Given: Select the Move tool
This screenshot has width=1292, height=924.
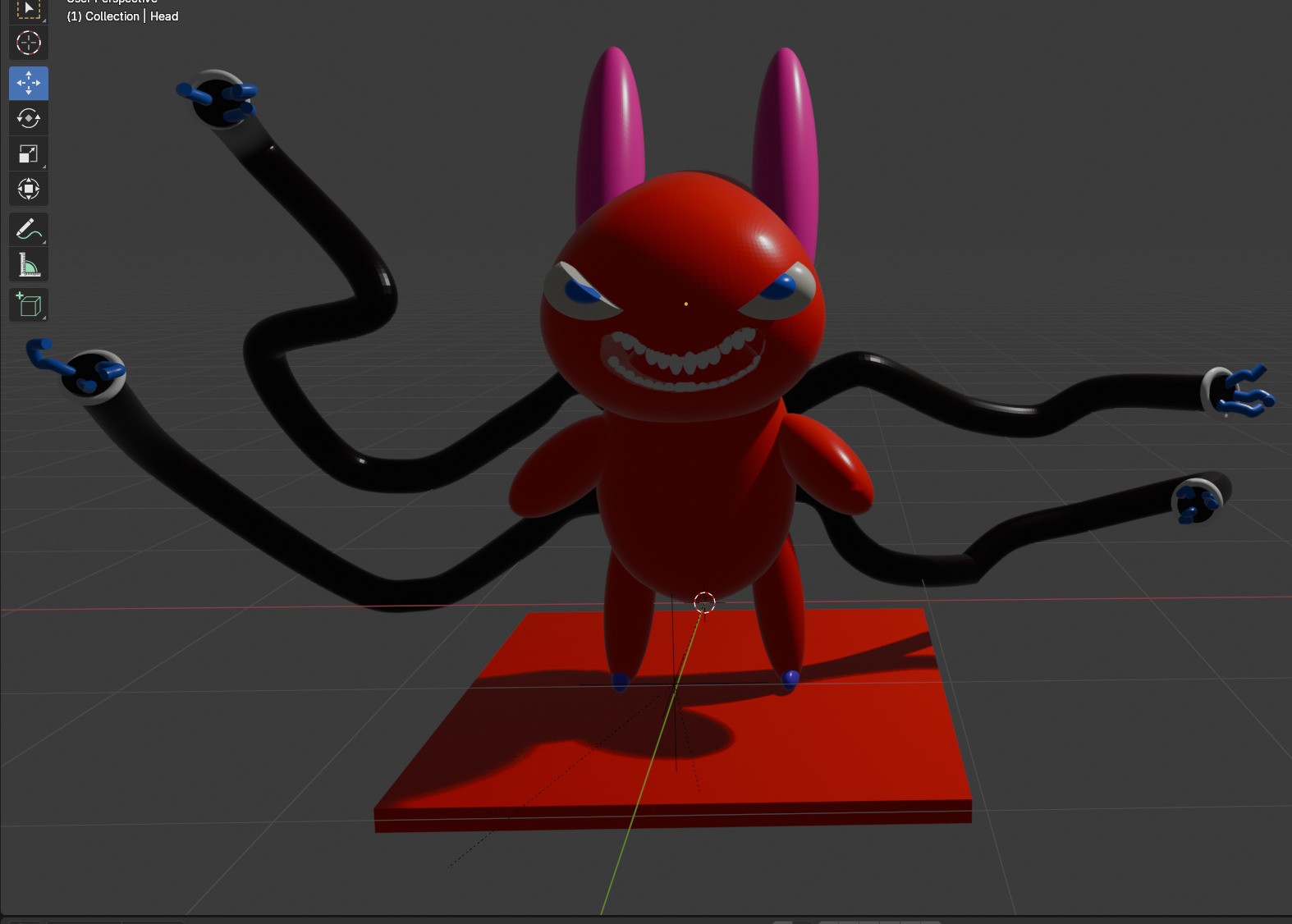Looking at the screenshot, I should coord(29,83).
